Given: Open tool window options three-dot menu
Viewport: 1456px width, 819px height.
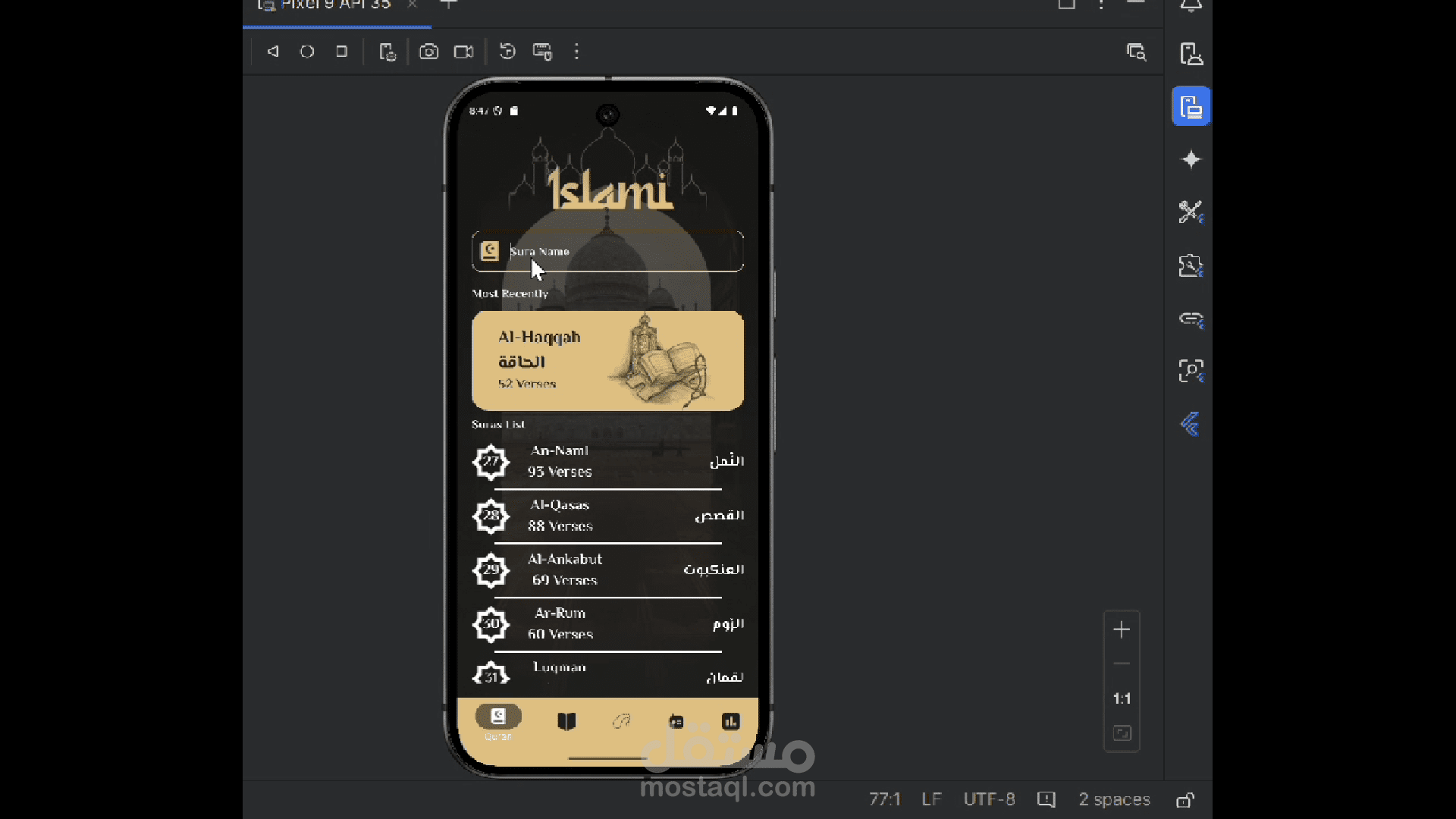Looking at the screenshot, I should tap(1101, 5).
